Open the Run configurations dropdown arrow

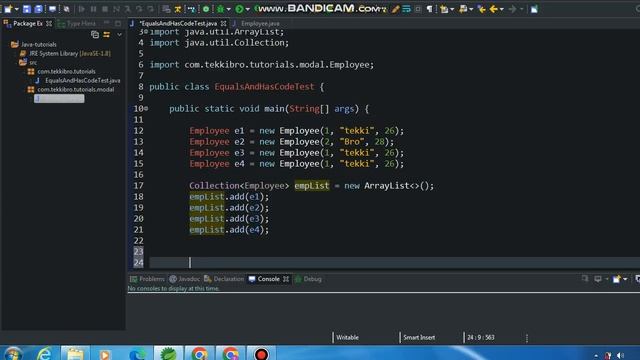(x=247, y=9)
